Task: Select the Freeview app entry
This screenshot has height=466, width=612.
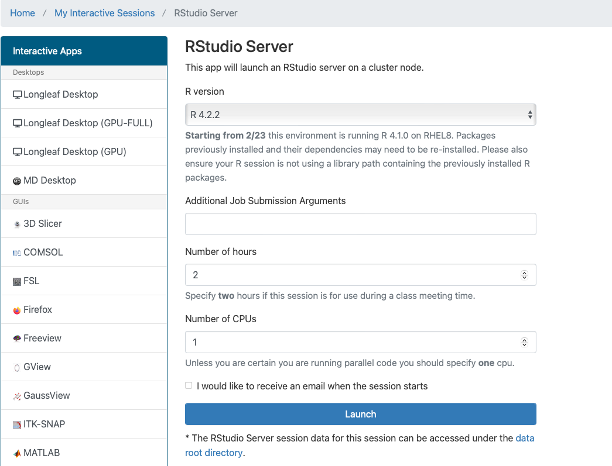Action: click(x=84, y=338)
